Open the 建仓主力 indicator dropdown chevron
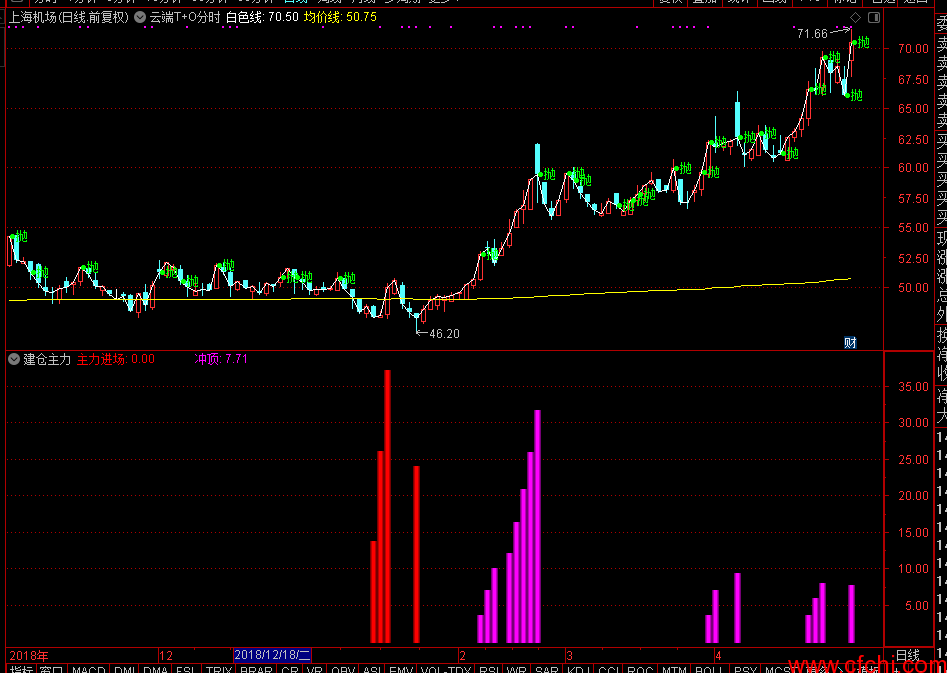Image resolution: width=947 pixels, height=673 pixels. coord(14,360)
